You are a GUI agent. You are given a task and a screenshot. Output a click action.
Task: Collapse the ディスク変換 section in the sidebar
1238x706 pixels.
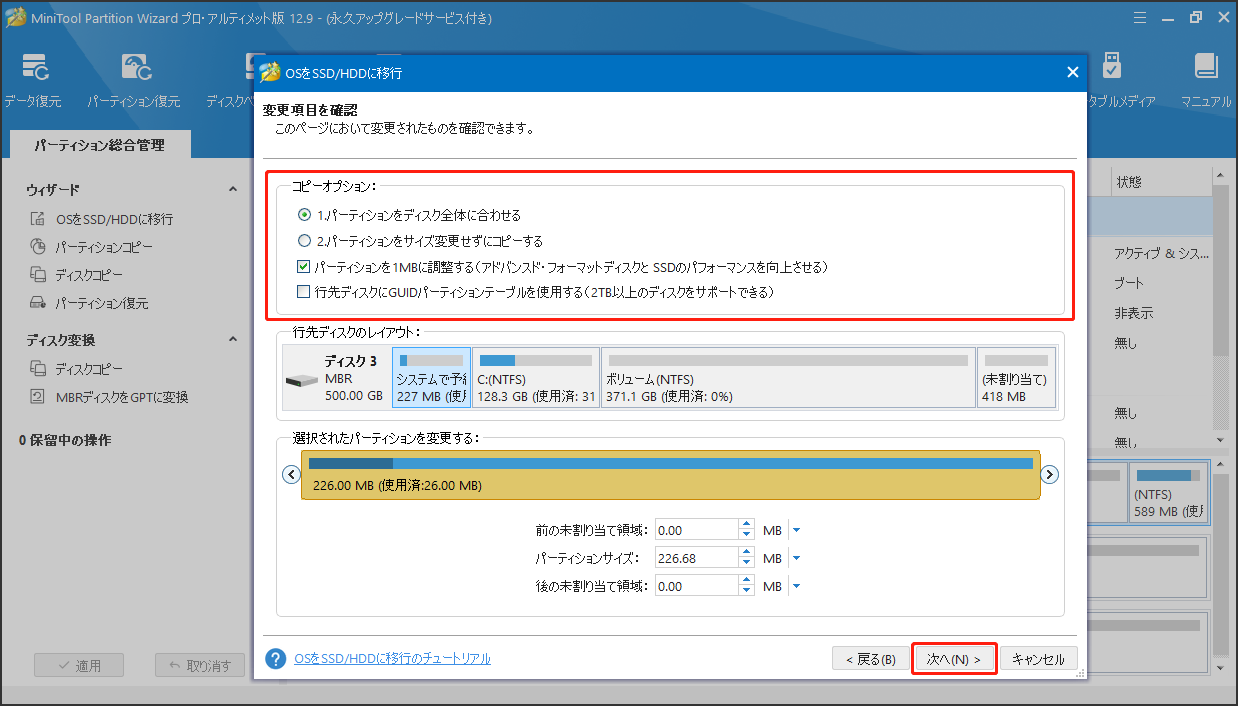tap(233, 339)
